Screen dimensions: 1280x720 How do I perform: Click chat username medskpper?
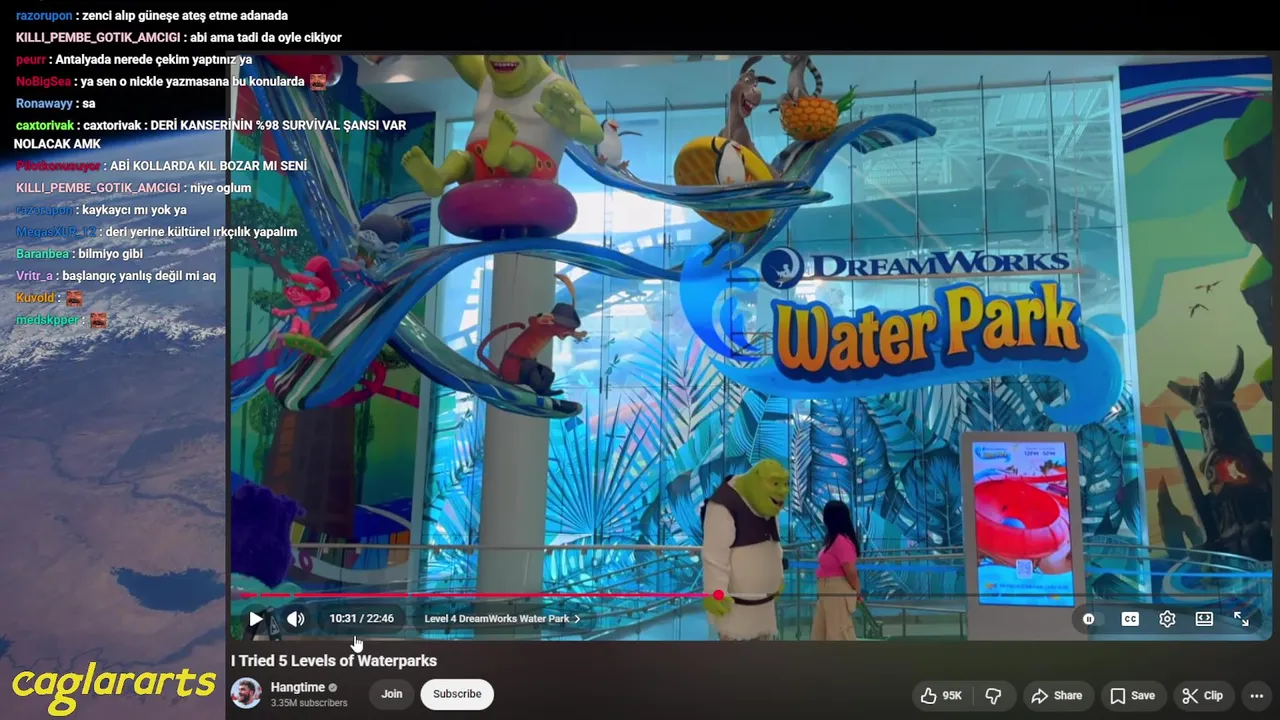click(48, 320)
